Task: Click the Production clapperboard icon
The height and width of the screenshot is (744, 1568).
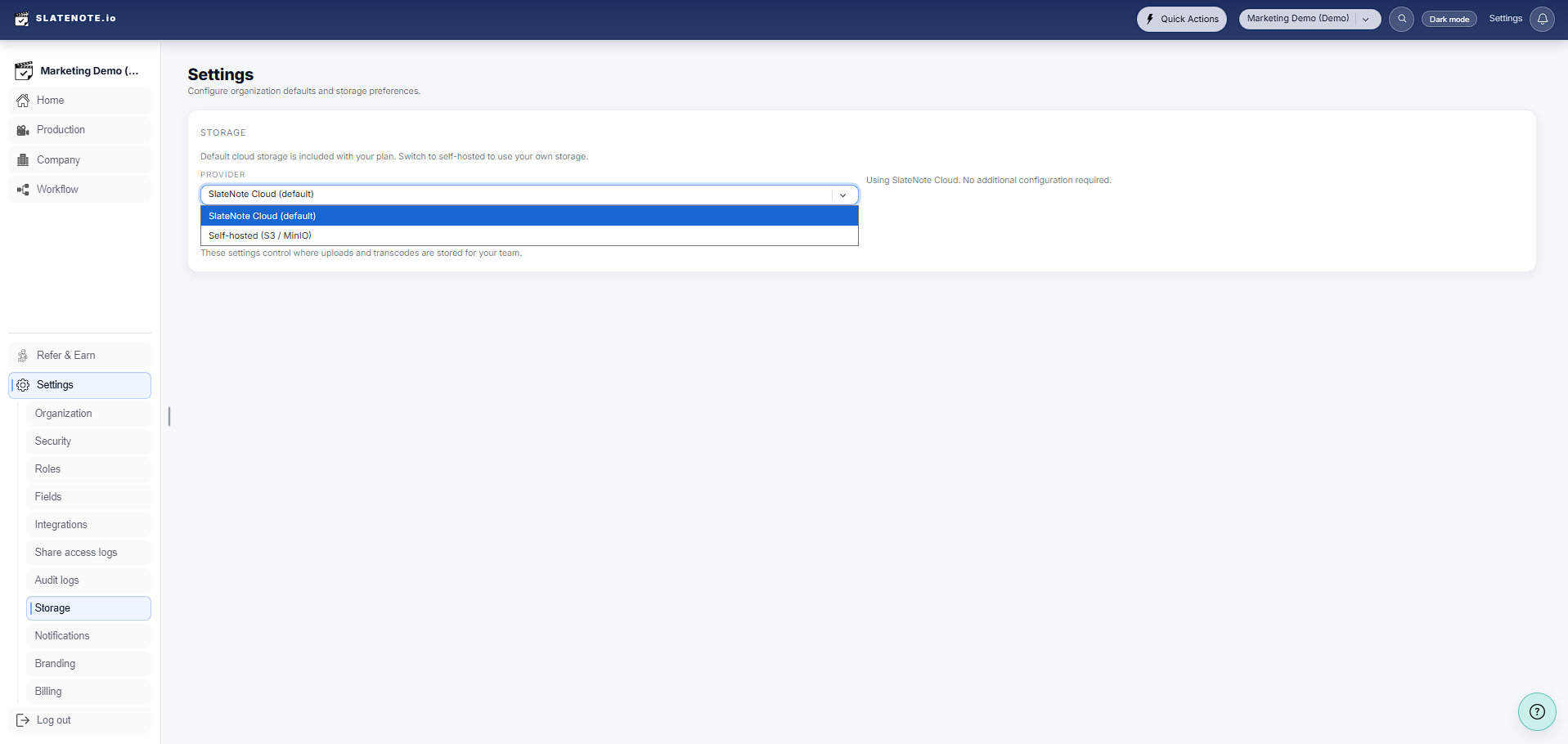Action: [23, 129]
